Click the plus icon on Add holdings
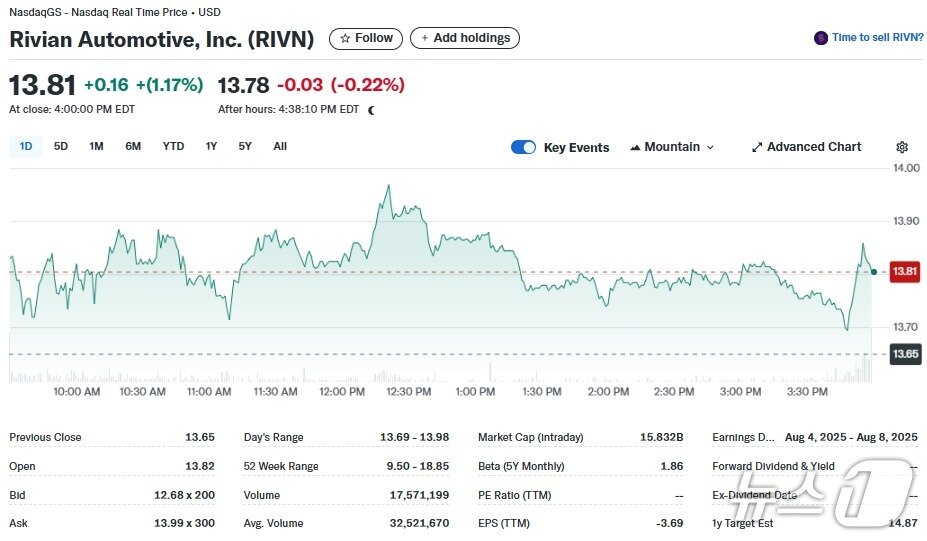This screenshot has width=927, height=541. tap(424, 38)
